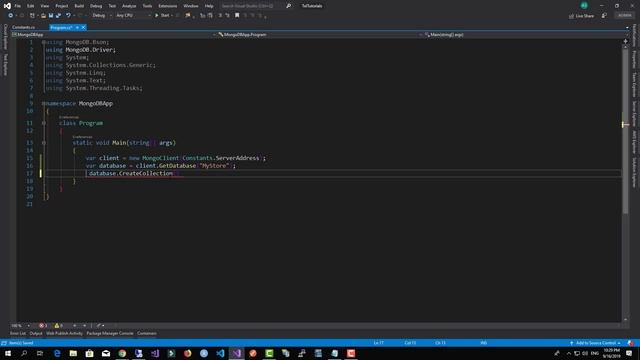Open the Output tab
640x360 pixels.
(36, 333)
